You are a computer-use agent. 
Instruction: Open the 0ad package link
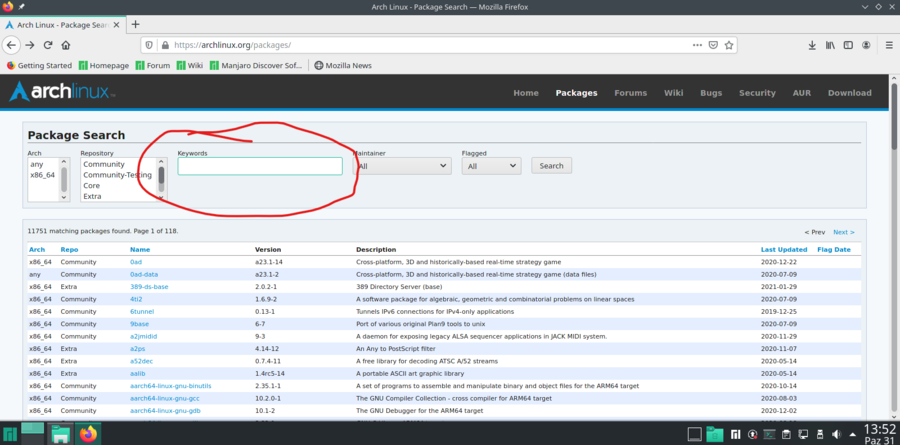tap(136, 262)
